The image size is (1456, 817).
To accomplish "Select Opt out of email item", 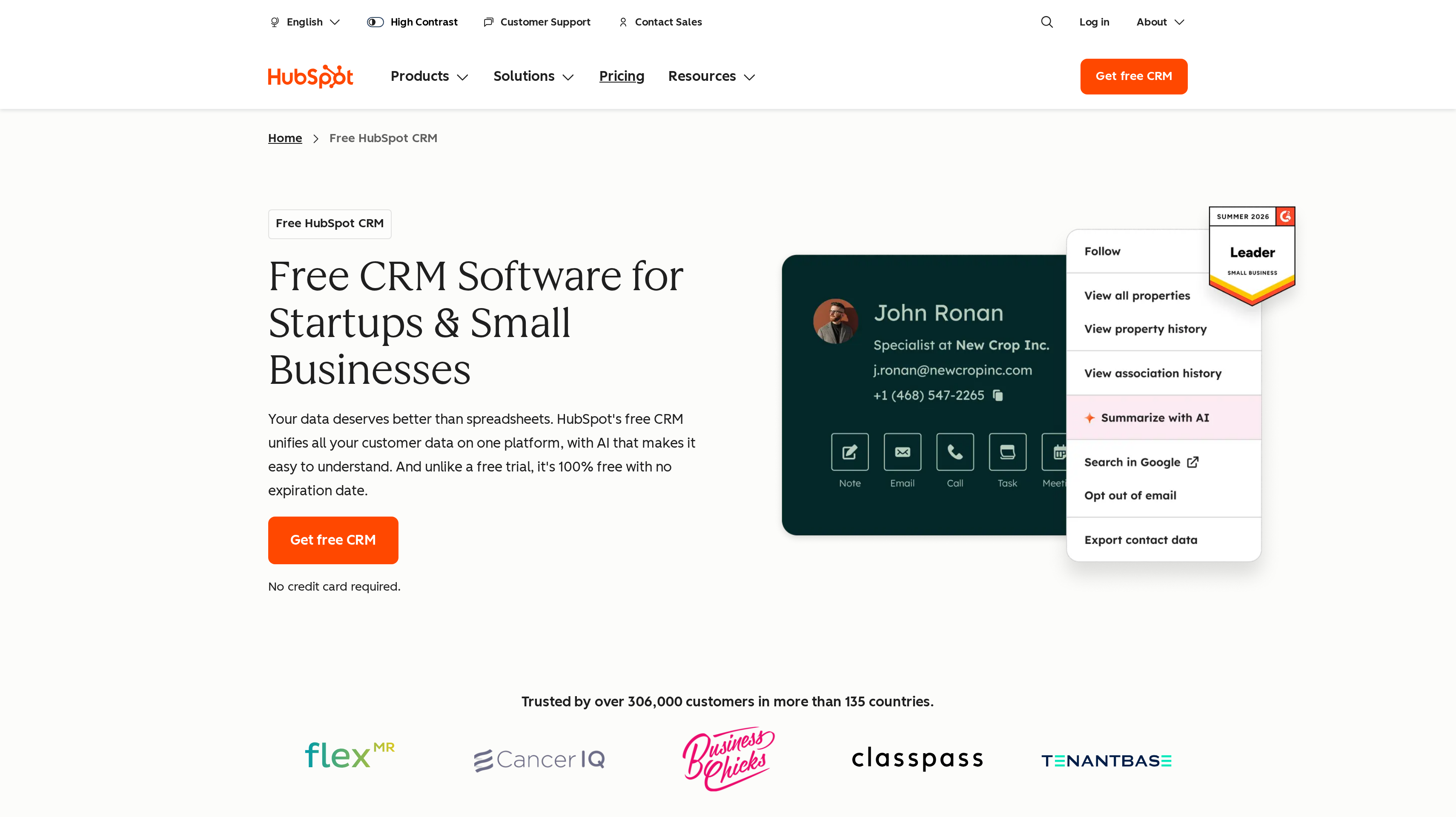I will tap(1130, 495).
